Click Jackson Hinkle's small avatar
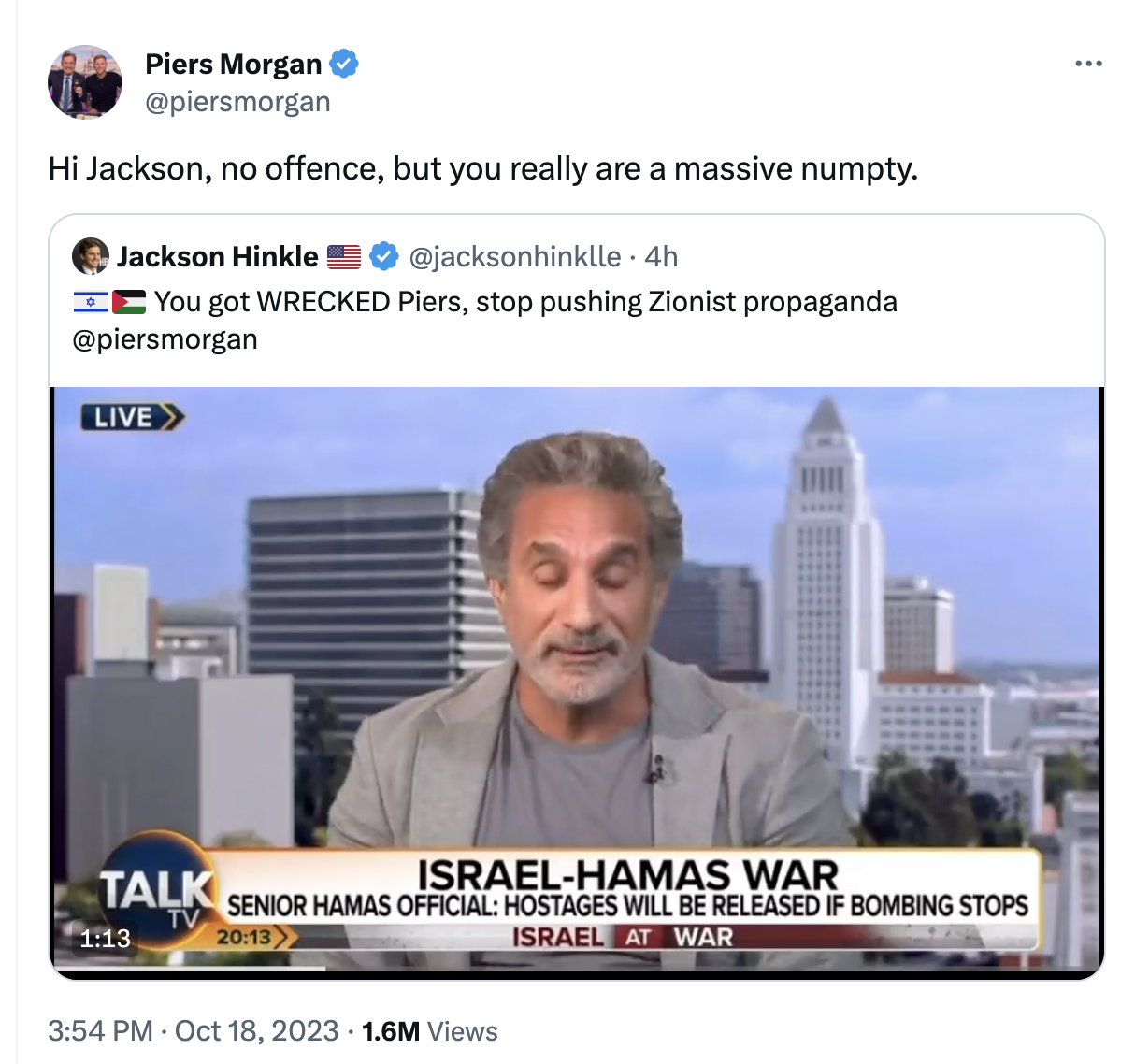This screenshot has height=1064, width=1135. click(x=91, y=256)
